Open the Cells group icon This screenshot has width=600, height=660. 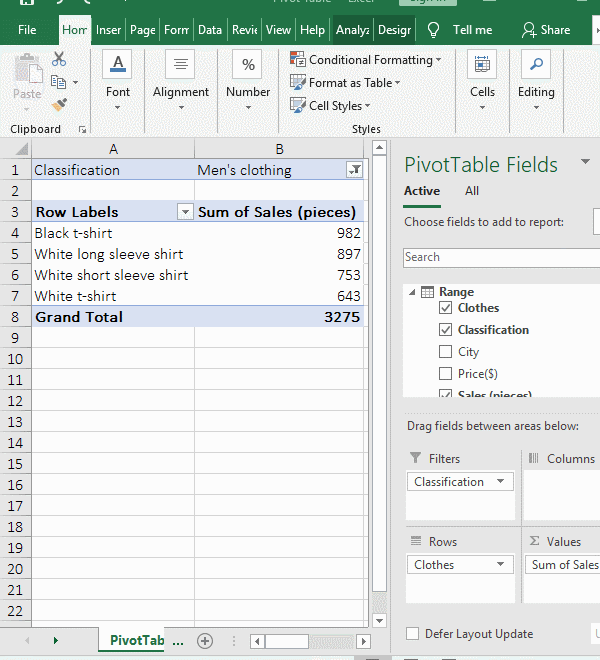482,64
